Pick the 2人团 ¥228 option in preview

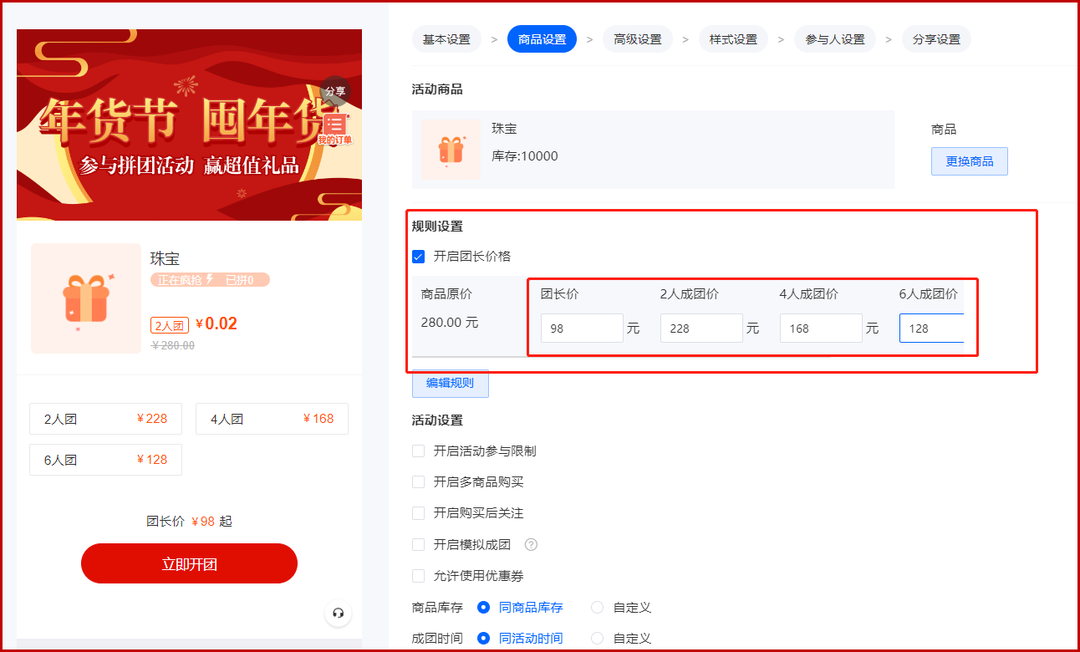[x=105, y=419]
